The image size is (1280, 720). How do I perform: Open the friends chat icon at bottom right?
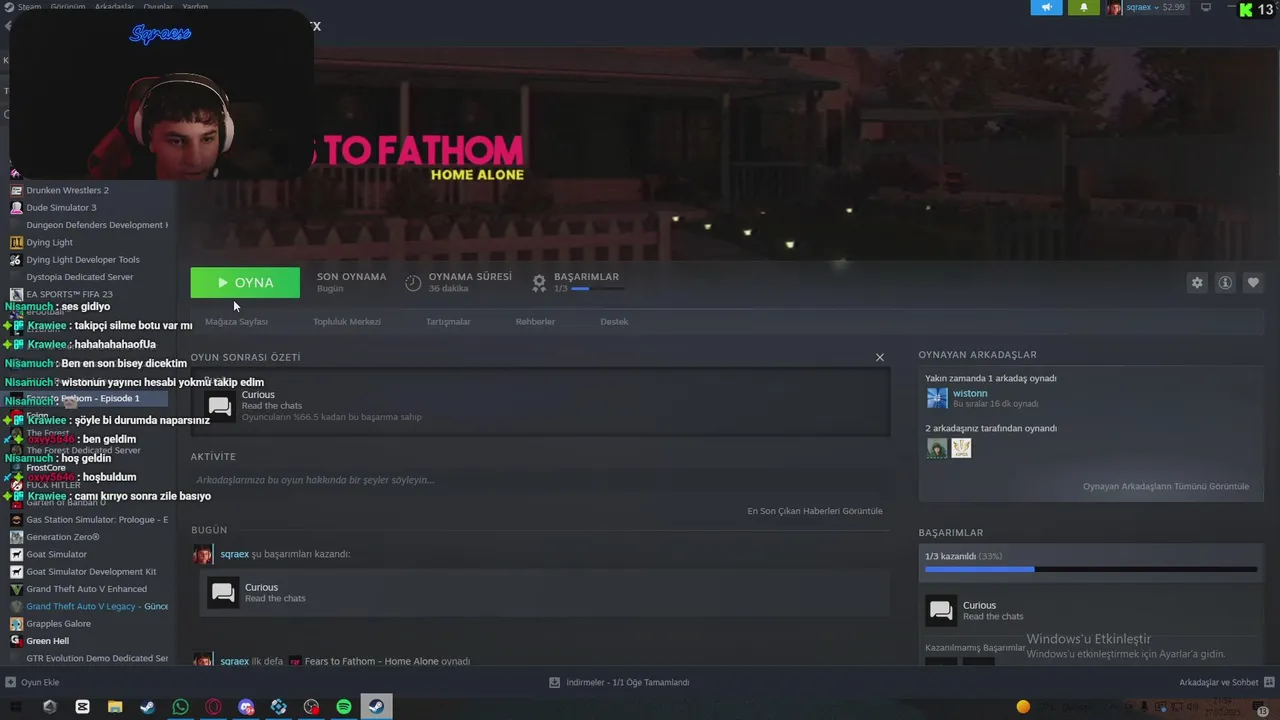click(x=1268, y=682)
